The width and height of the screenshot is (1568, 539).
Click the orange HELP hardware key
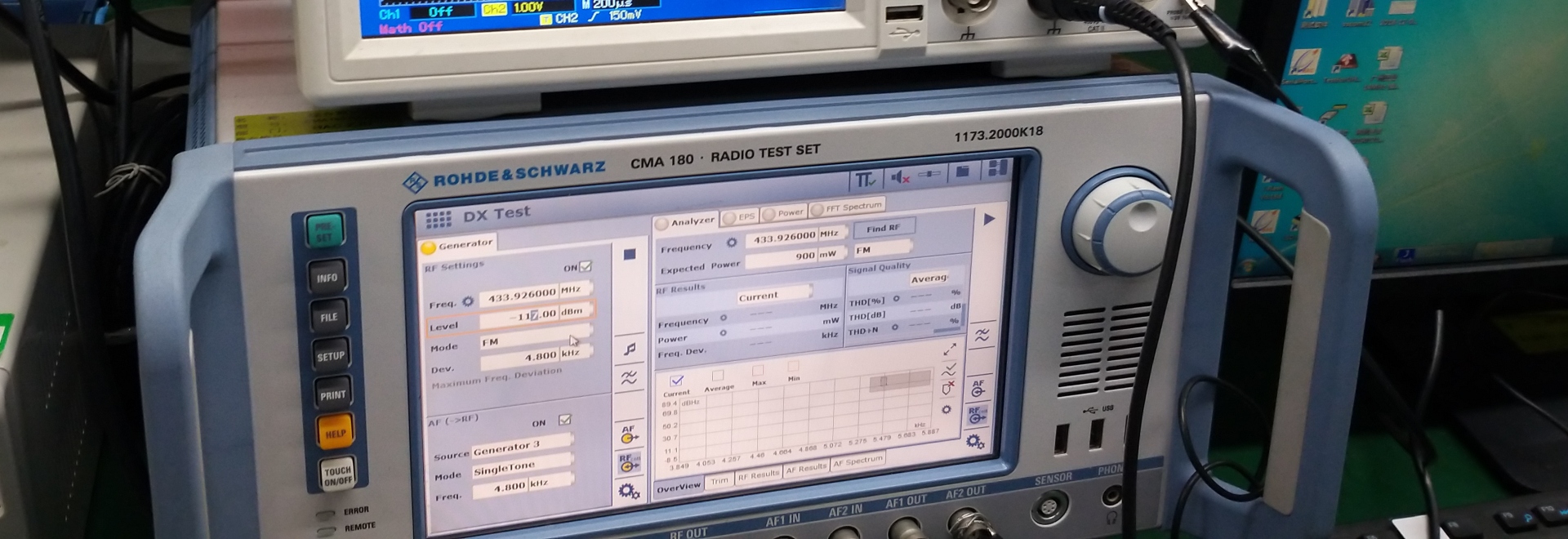335,433
